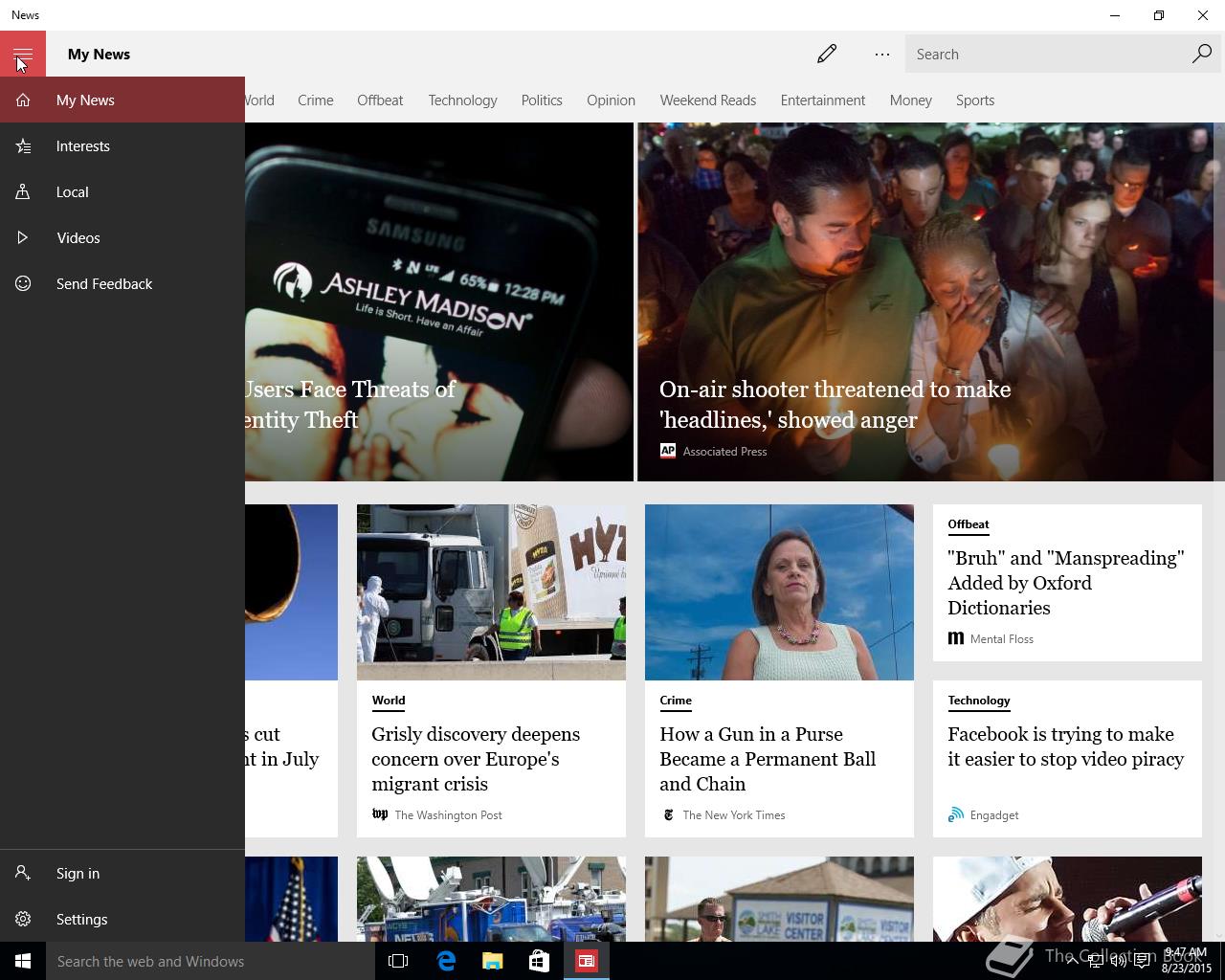1225x980 pixels.
Task: Open Bruh and Manspreading Oxford Dictionaries article
Action: (x=1065, y=582)
